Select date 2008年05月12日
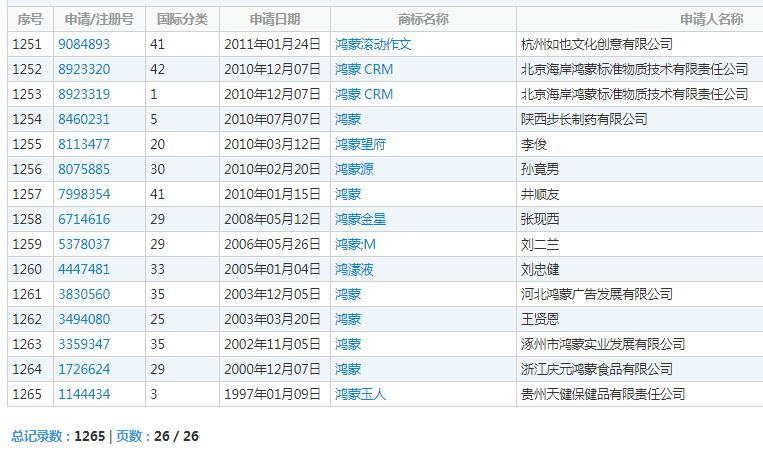 (x=272, y=219)
